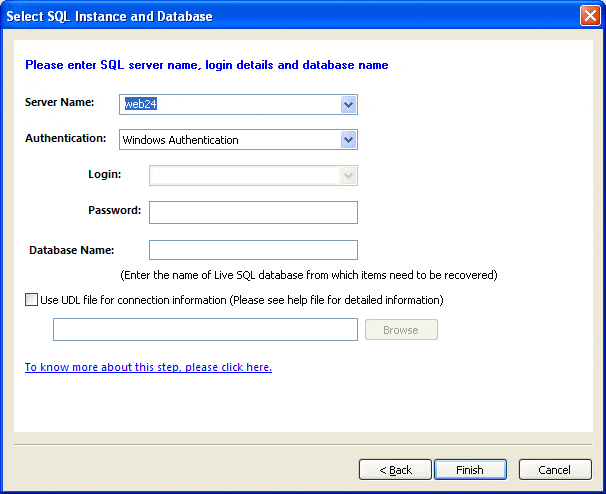Viewport: 606px width, 494px height.
Task: Click the 'Server Name:' label
Action: pyautogui.click(x=60, y=102)
